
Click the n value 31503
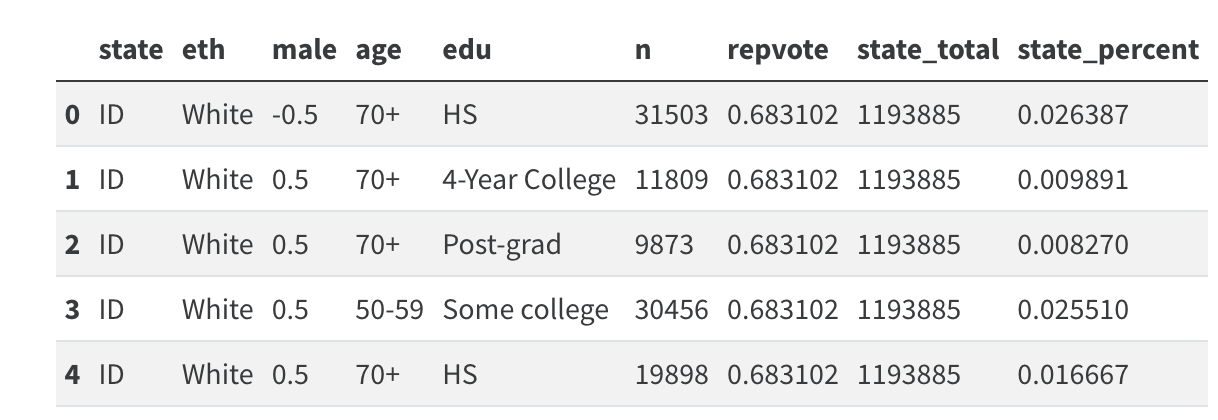(671, 115)
